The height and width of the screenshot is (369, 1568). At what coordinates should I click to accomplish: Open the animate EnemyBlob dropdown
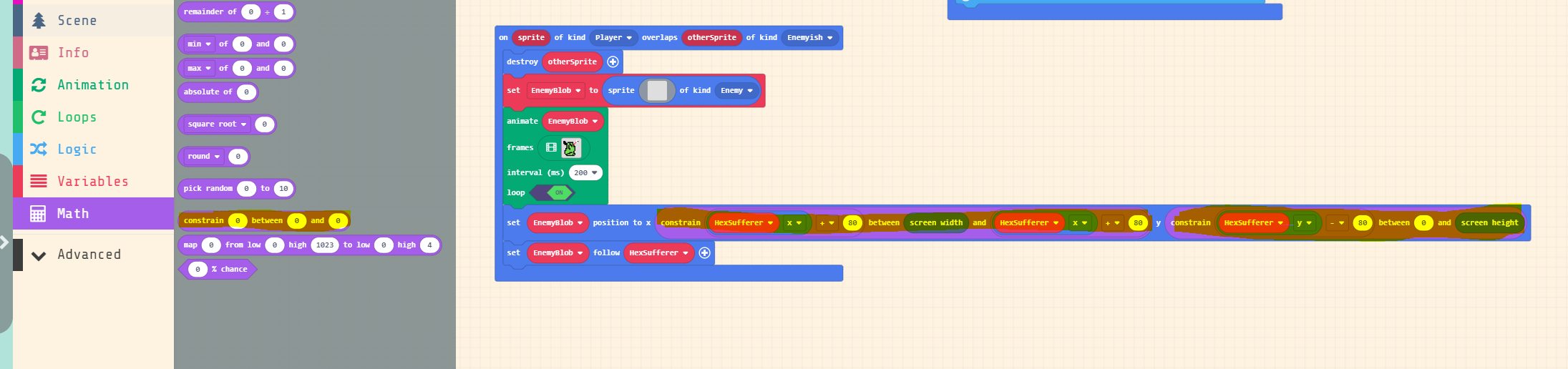[573, 121]
